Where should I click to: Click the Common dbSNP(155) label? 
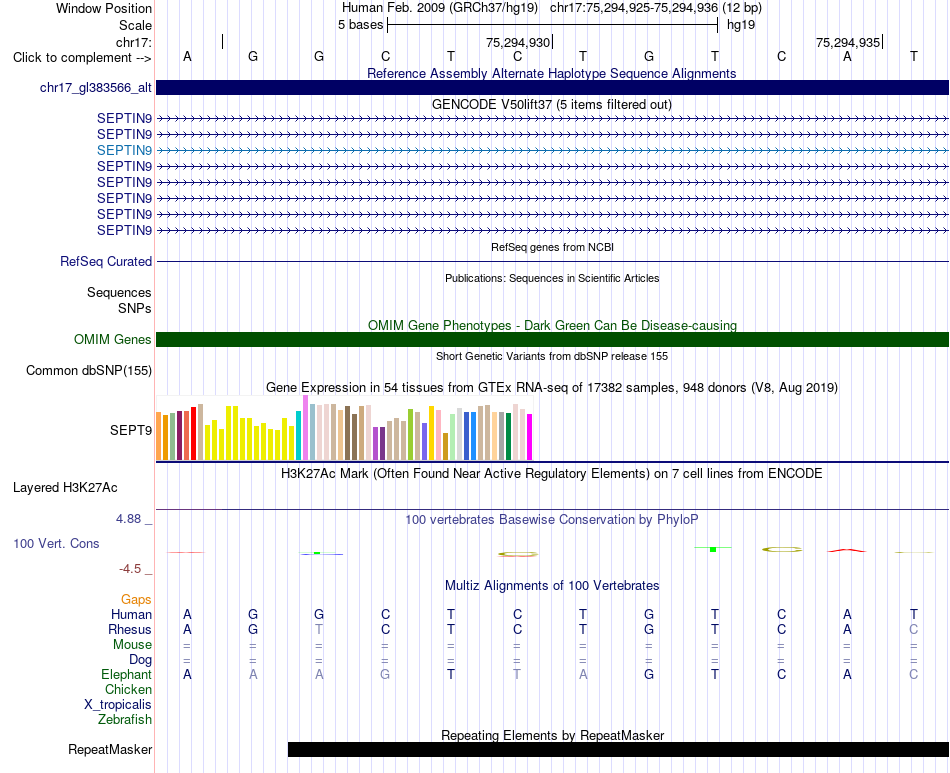(x=89, y=370)
